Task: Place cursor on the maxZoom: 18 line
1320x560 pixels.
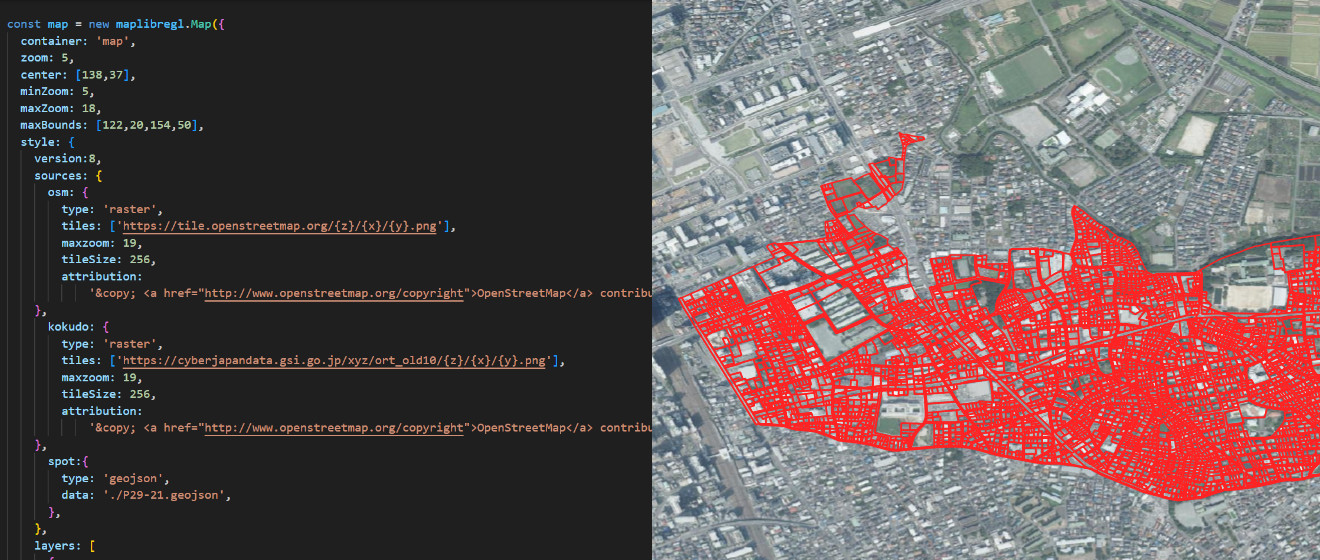Action: pyautogui.click(x=60, y=108)
